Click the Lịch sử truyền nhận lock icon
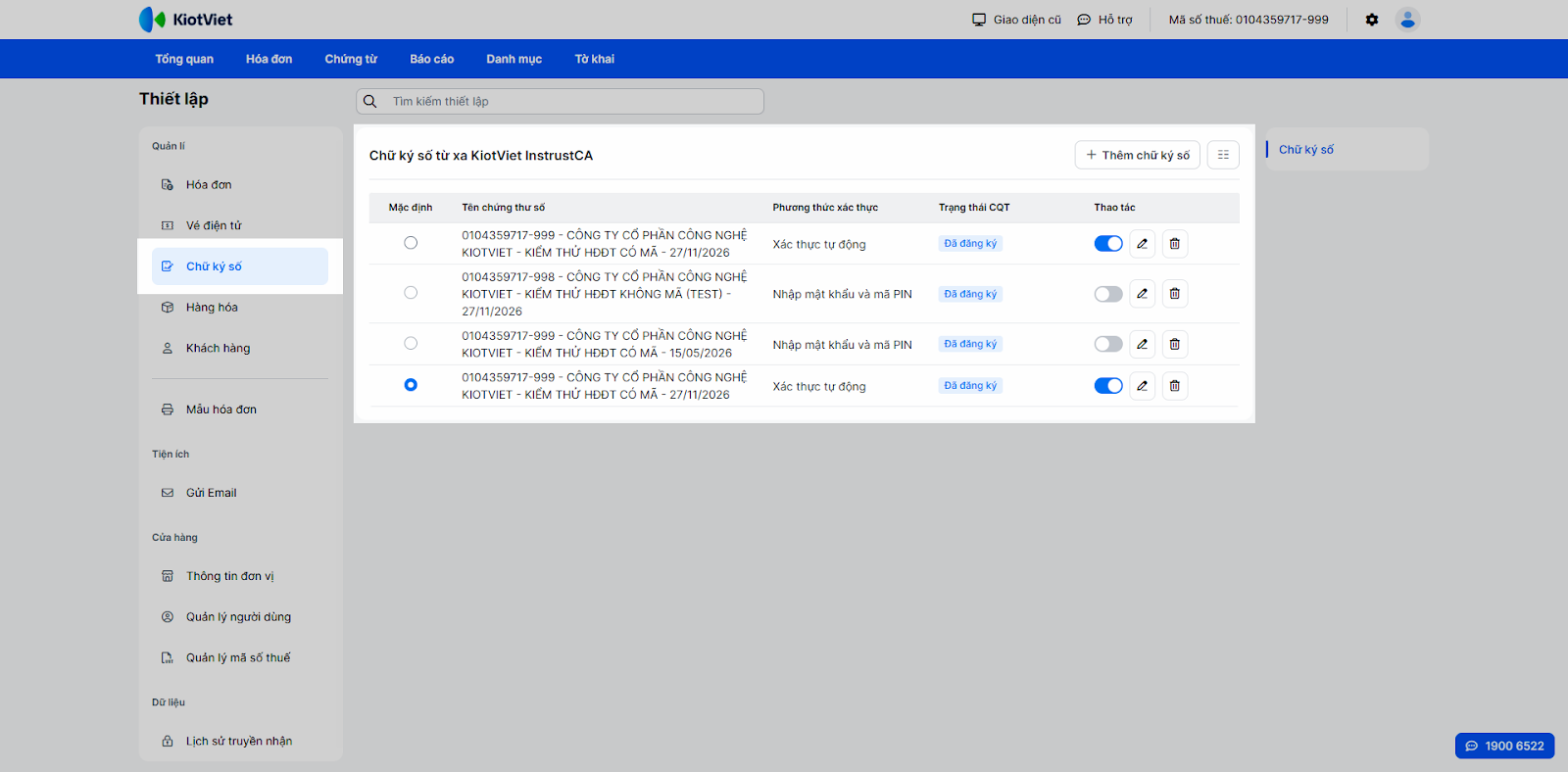The image size is (1568, 772). pos(168,742)
